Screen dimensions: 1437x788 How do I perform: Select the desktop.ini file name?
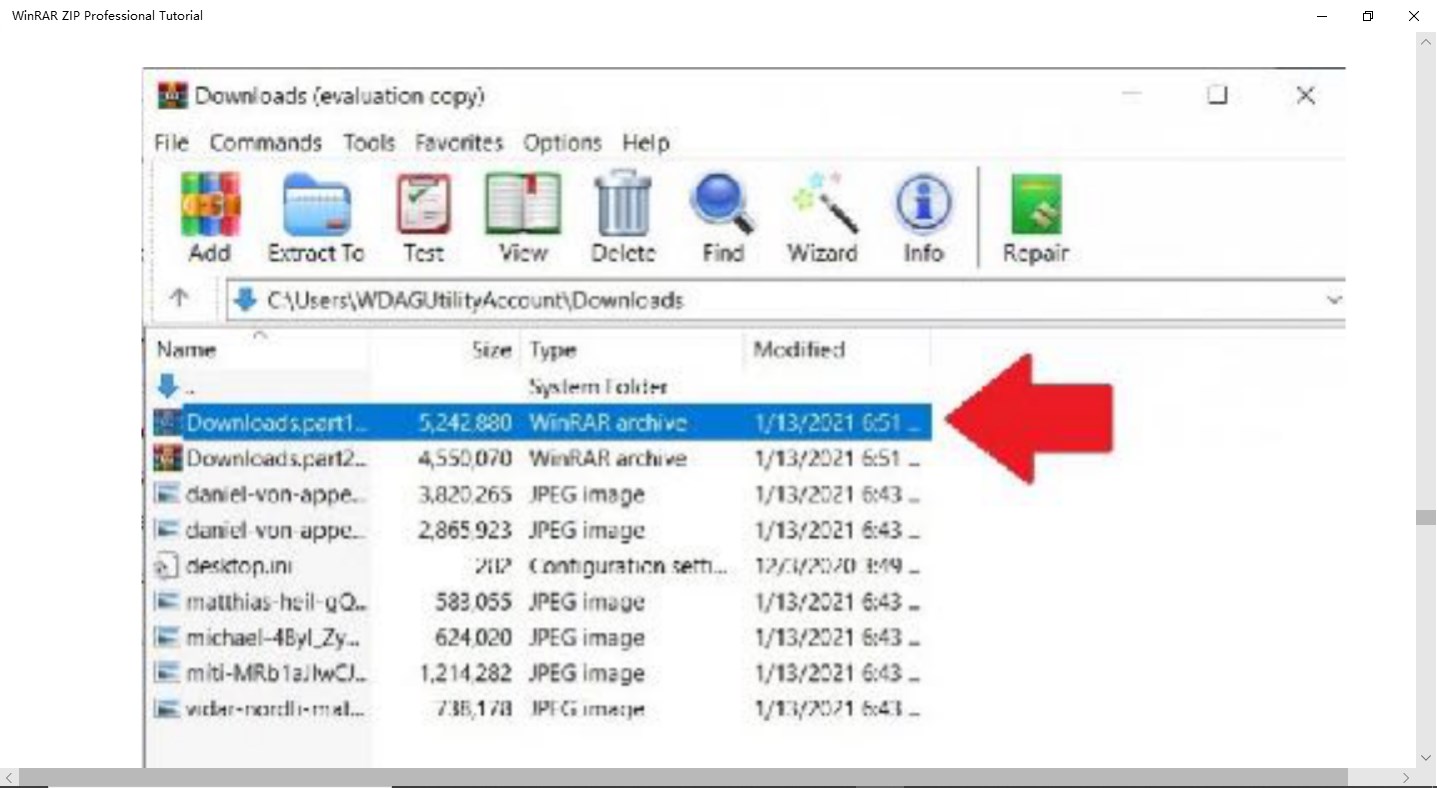click(x=238, y=566)
